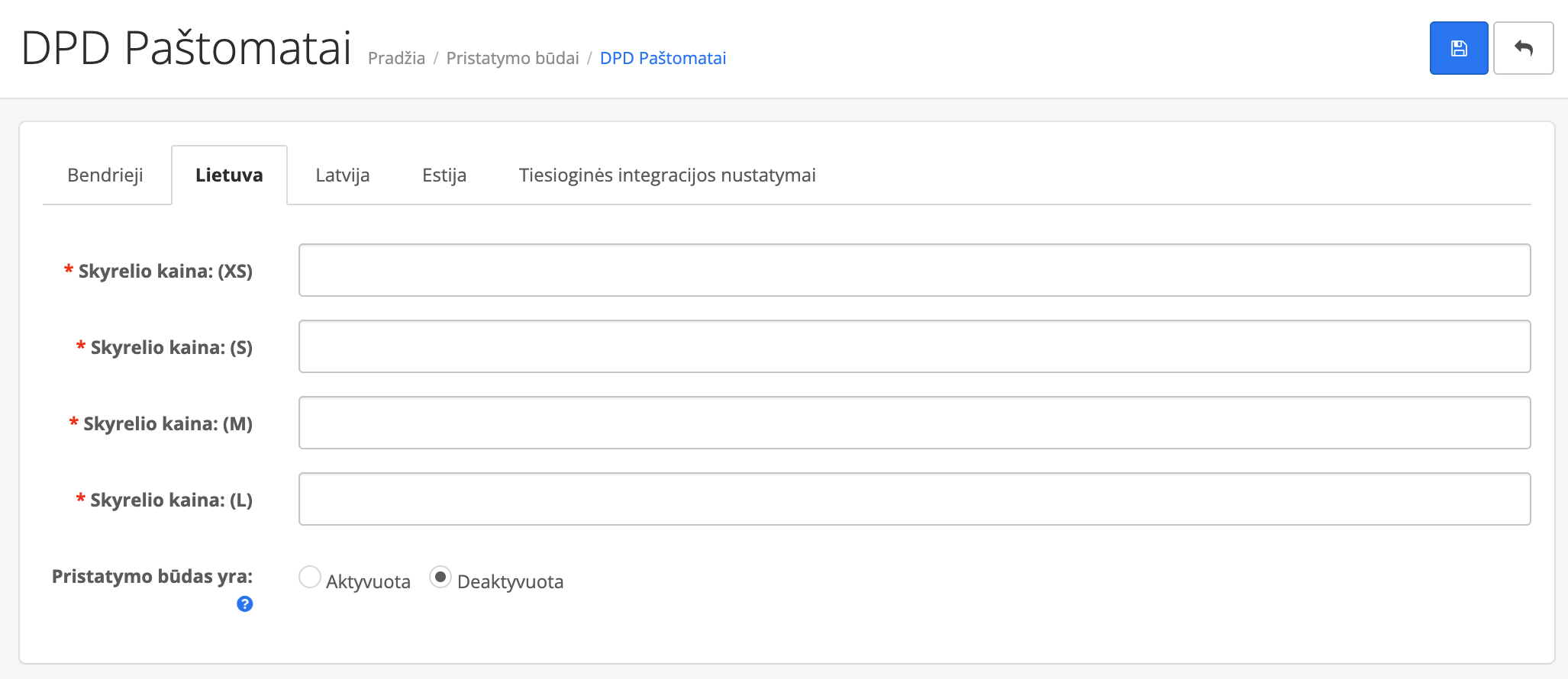The height and width of the screenshot is (679, 1568).
Task: Click the Skyrelio kaina (L) input box
Action: coord(914,499)
